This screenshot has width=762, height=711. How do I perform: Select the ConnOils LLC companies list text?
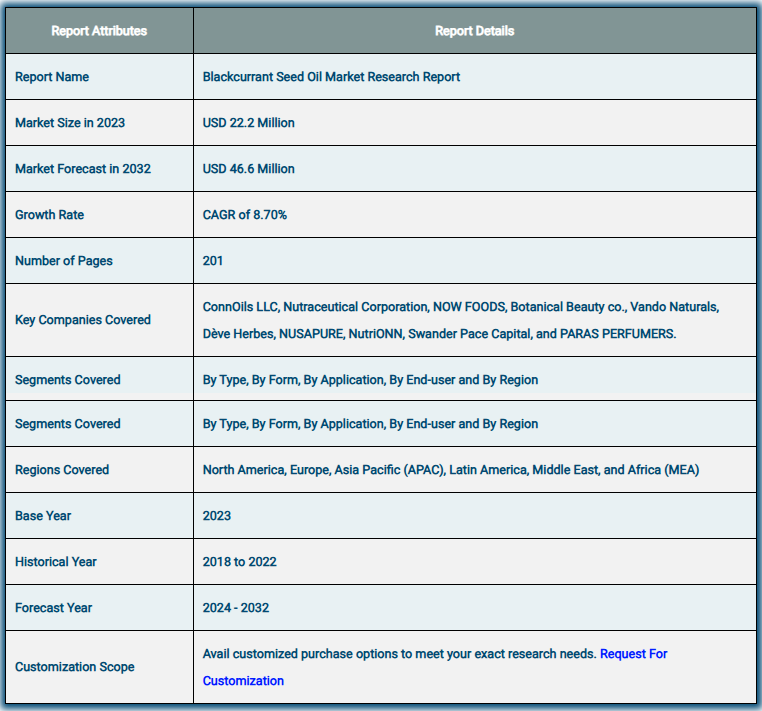pos(461,320)
